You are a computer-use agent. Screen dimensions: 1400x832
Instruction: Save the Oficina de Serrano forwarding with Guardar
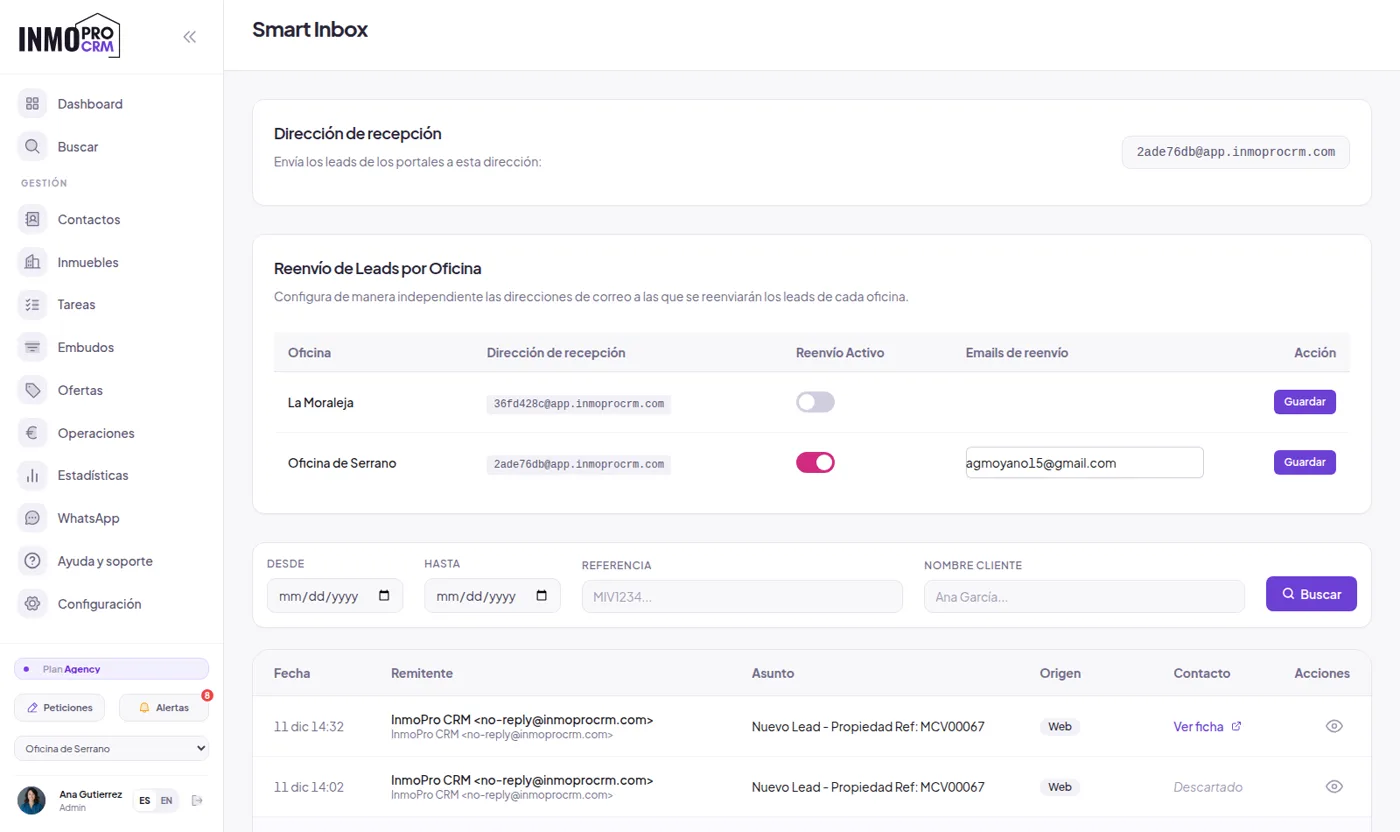[x=1304, y=462]
